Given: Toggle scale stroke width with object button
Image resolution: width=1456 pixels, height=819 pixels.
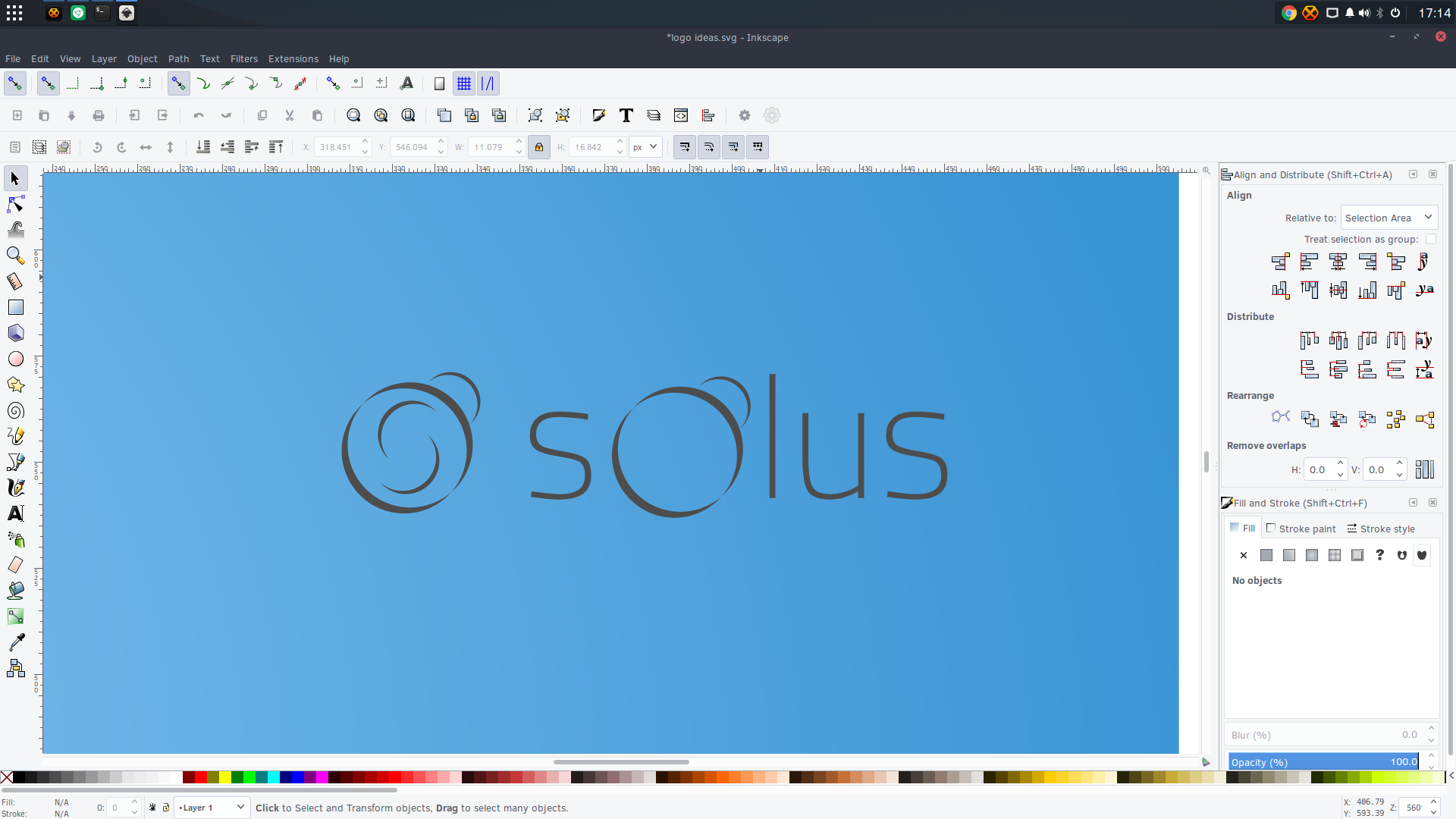Looking at the screenshot, I should [x=685, y=147].
